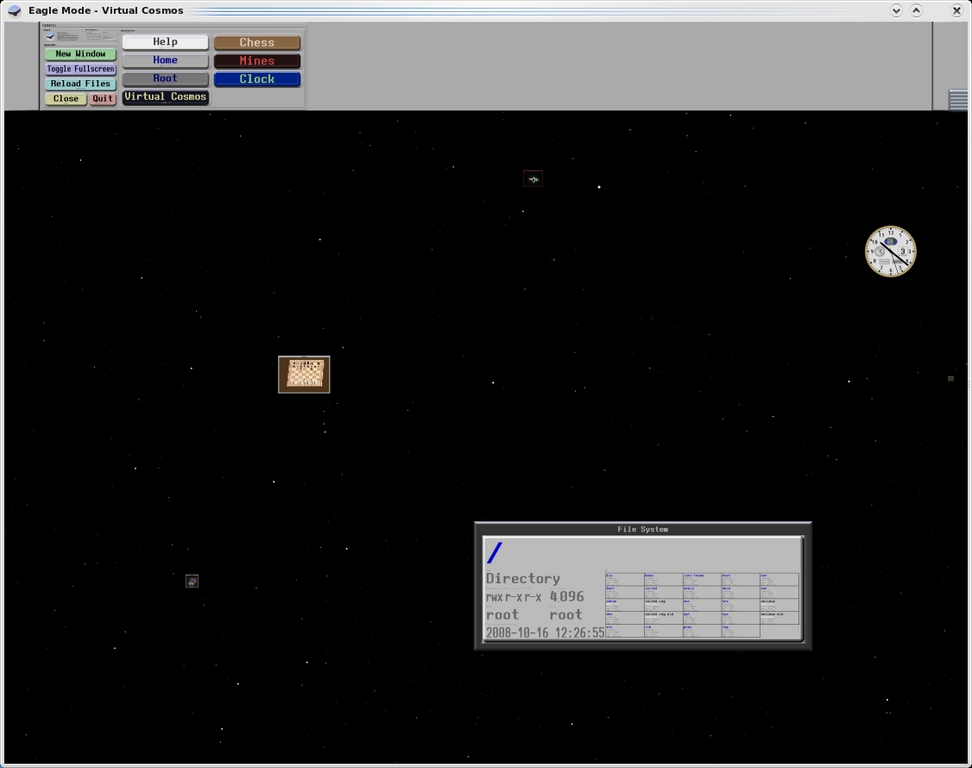The image size is (972, 768).
Task: Jump to the Root bookmark
Action: [165, 79]
